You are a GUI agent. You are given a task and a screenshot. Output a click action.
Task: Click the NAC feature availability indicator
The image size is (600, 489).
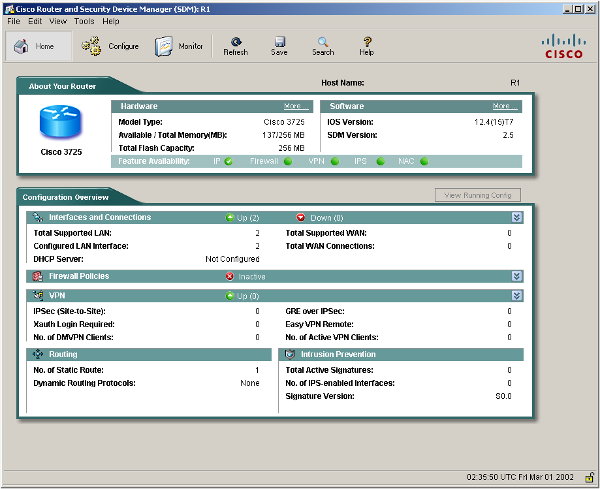click(424, 161)
